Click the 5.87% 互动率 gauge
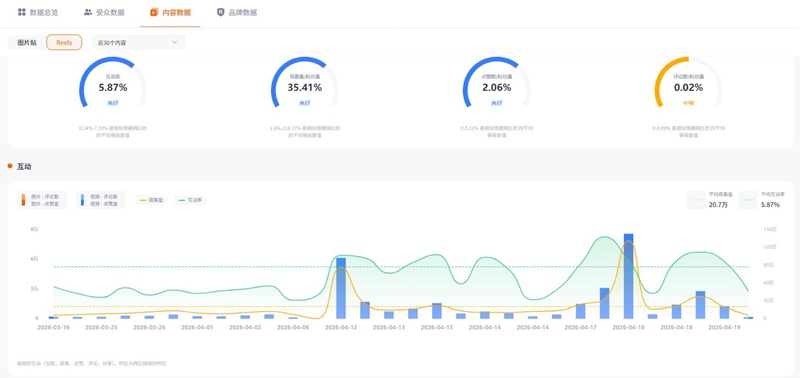The width and height of the screenshot is (800, 378). coord(113,82)
